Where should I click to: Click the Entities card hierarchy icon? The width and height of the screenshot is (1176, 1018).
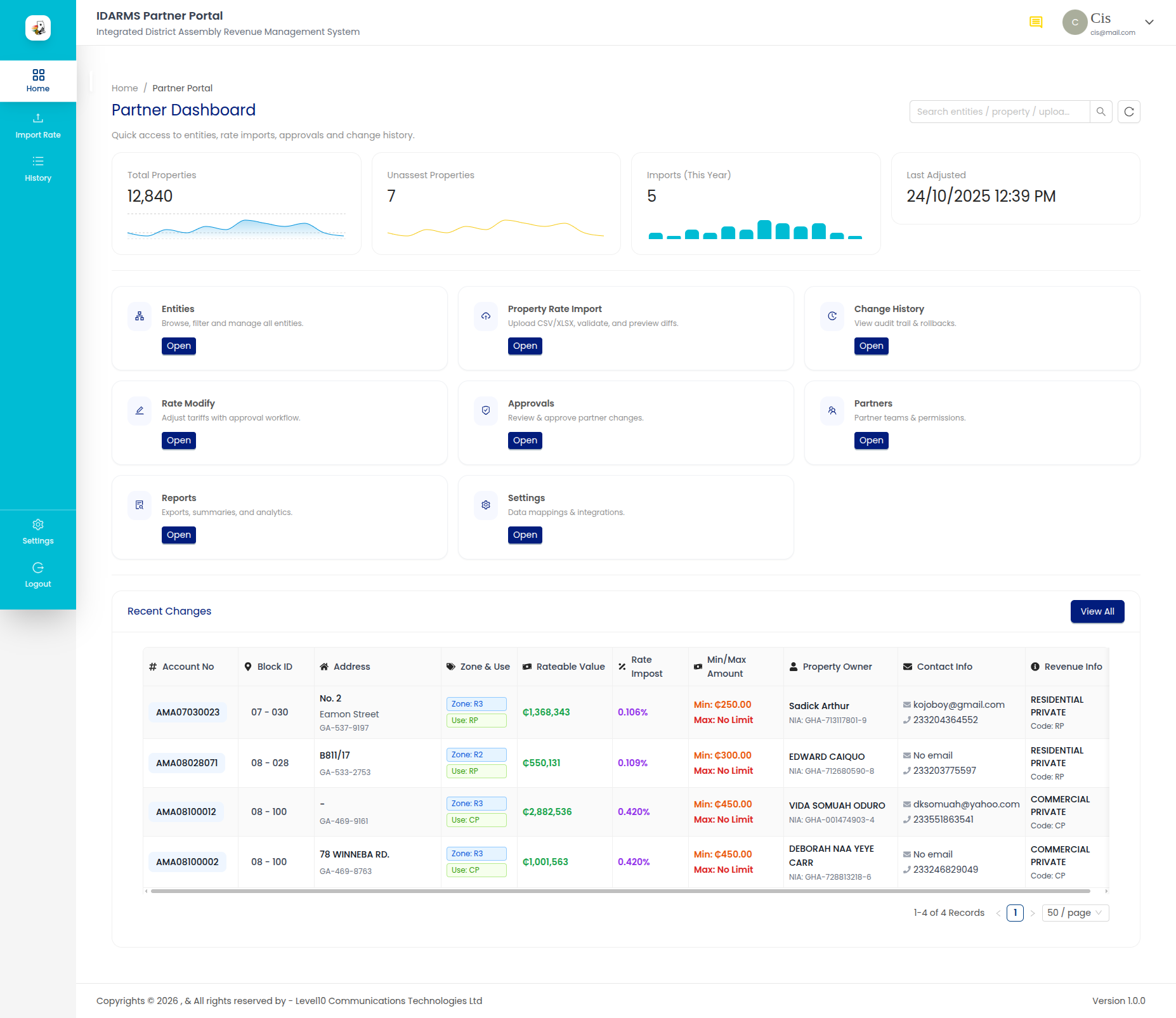pos(140,316)
